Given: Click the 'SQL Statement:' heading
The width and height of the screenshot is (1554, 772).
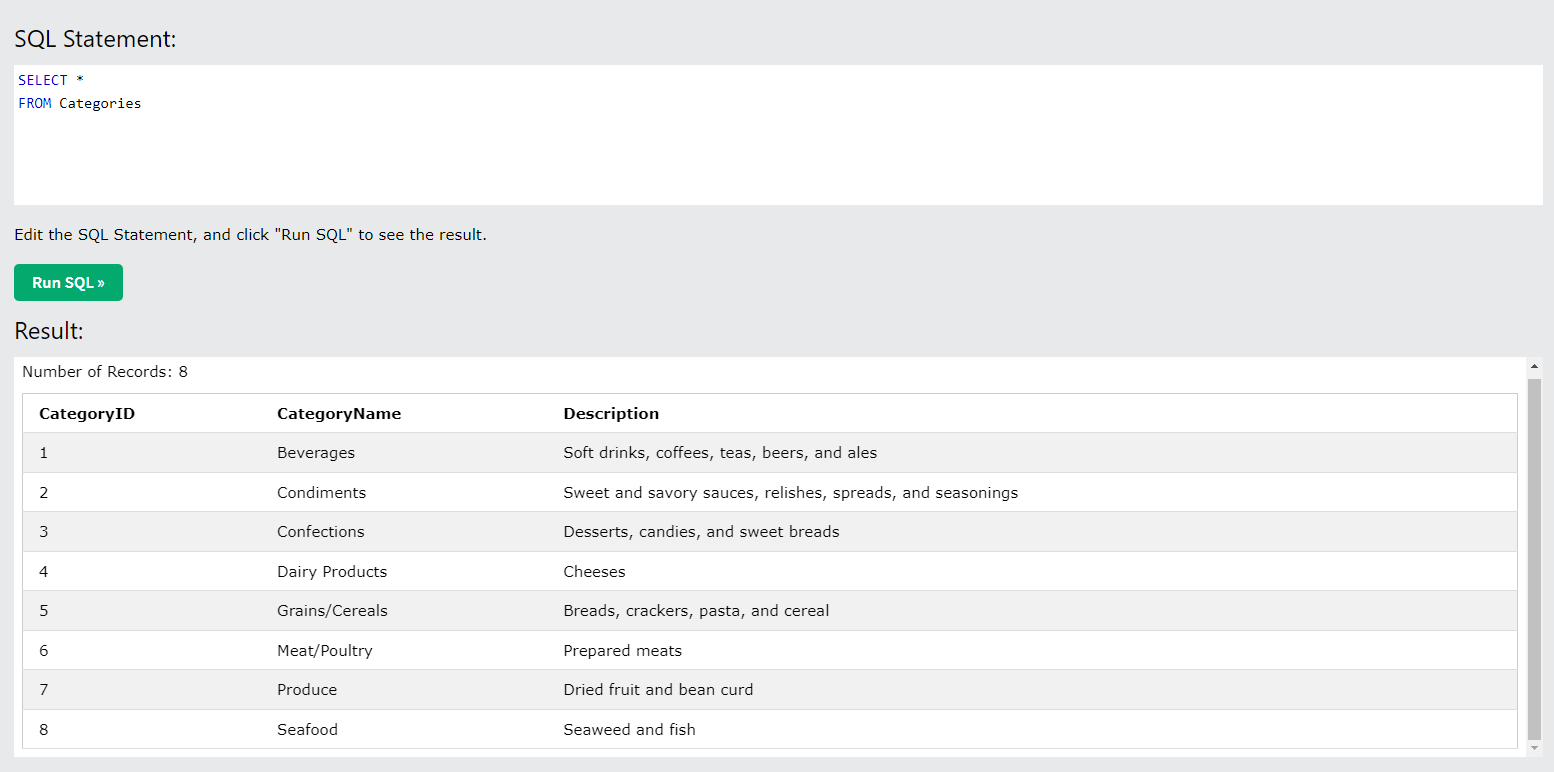Looking at the screenshot, I should pos(95,40).
